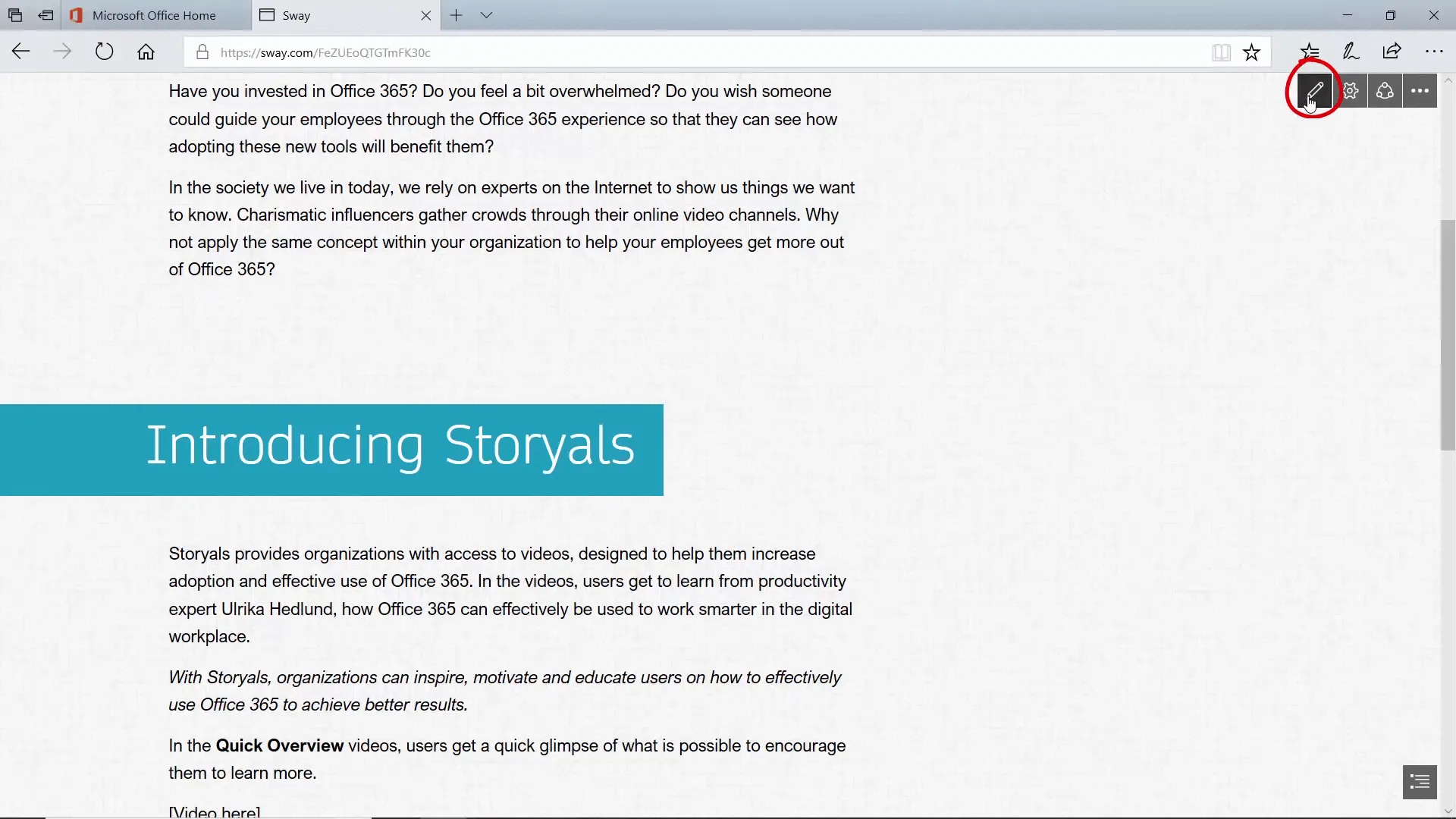Show tab previews chevron

click(x=487, y=15)
